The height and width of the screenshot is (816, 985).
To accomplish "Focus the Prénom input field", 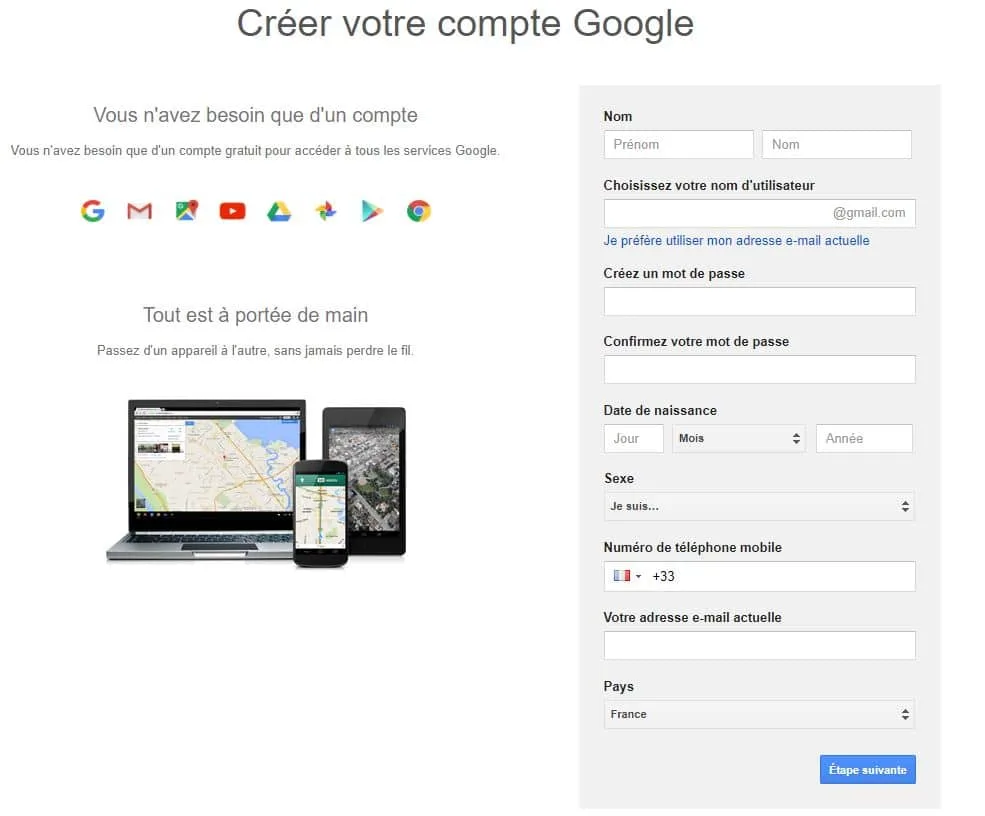I will point(678,144).
